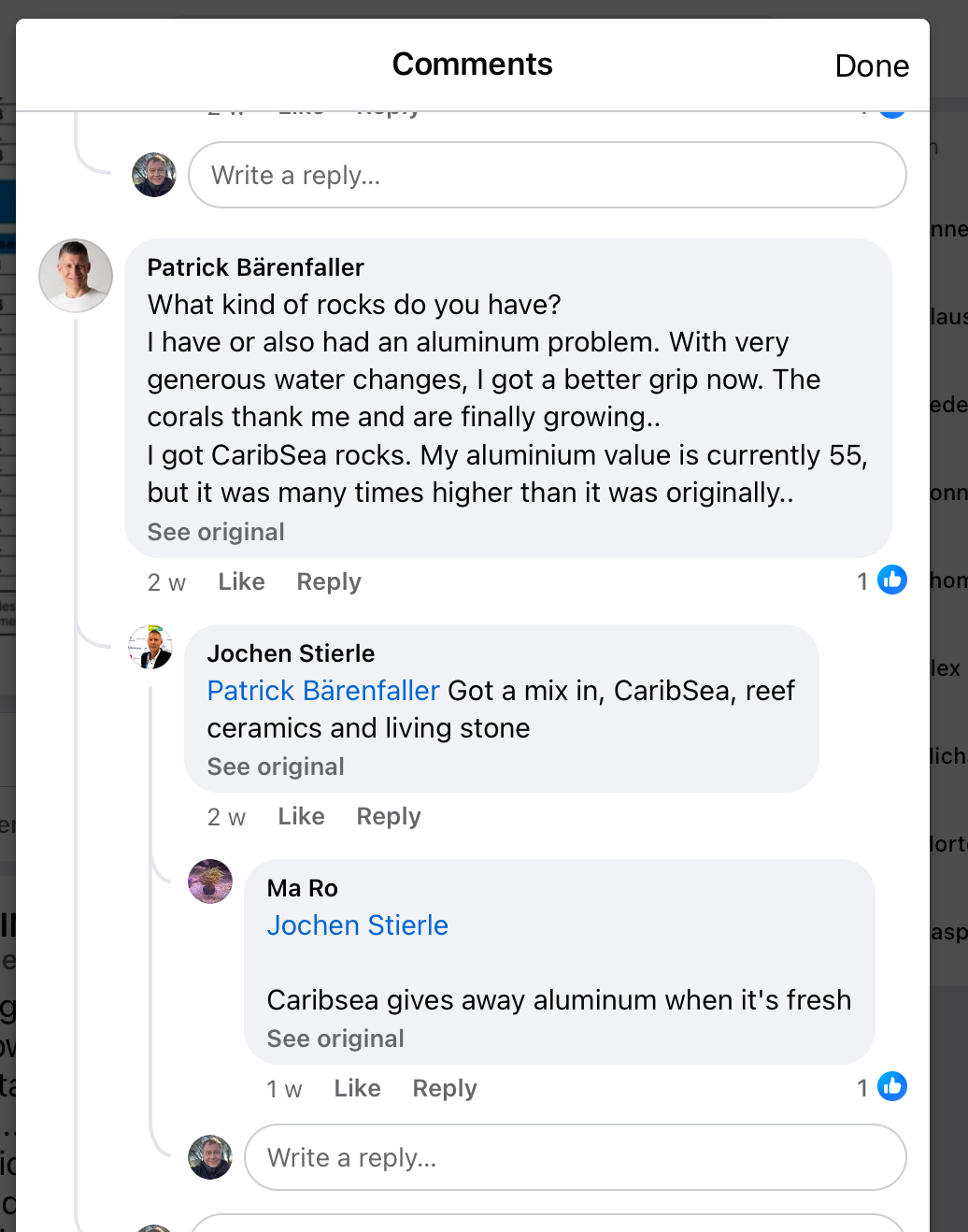This screenshot has height=1232, width=968.
Task: Click your avatar beside the top reply field
Action: (x=154, y=175)
